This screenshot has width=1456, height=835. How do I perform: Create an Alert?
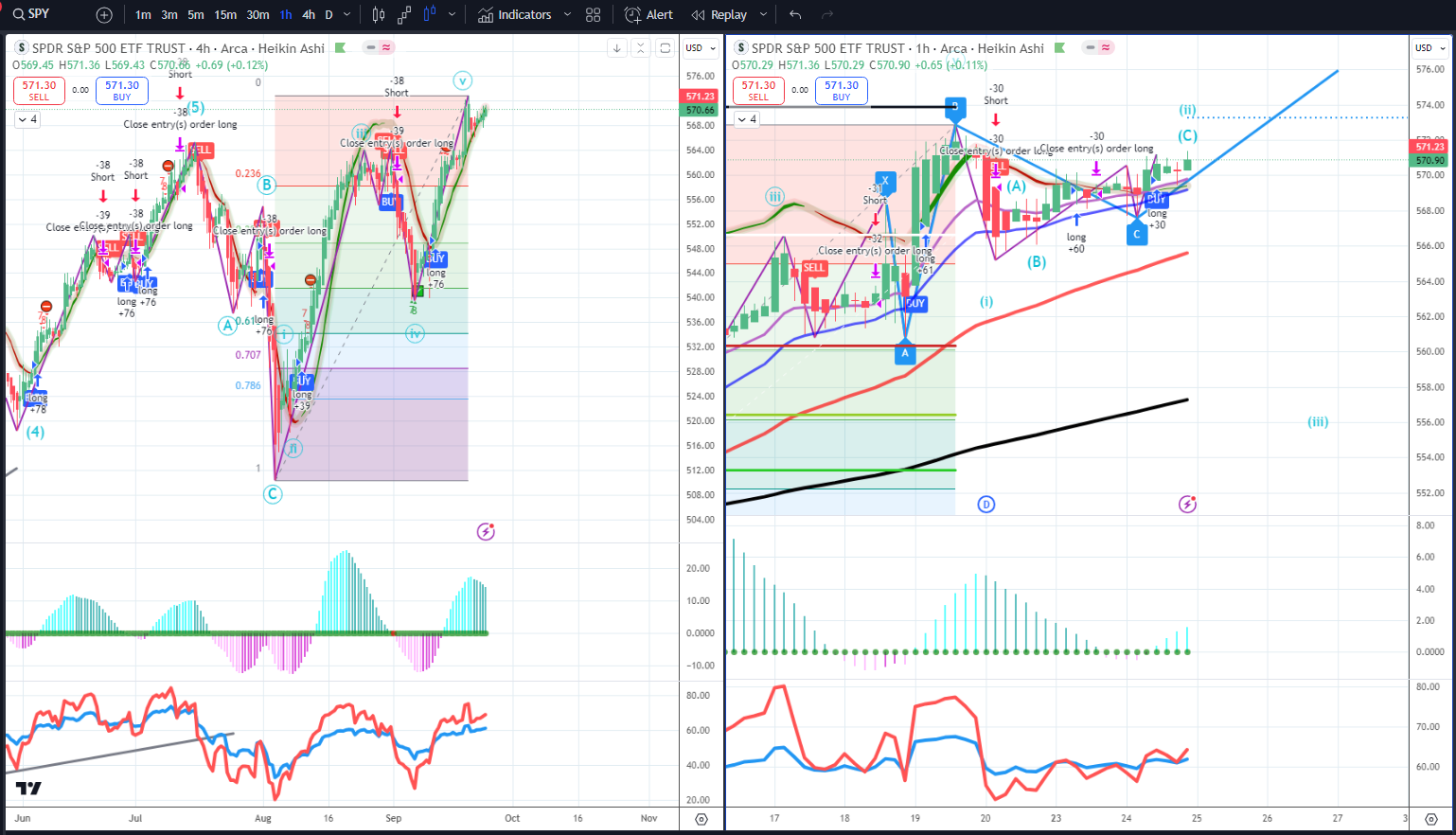pos(648,15)
